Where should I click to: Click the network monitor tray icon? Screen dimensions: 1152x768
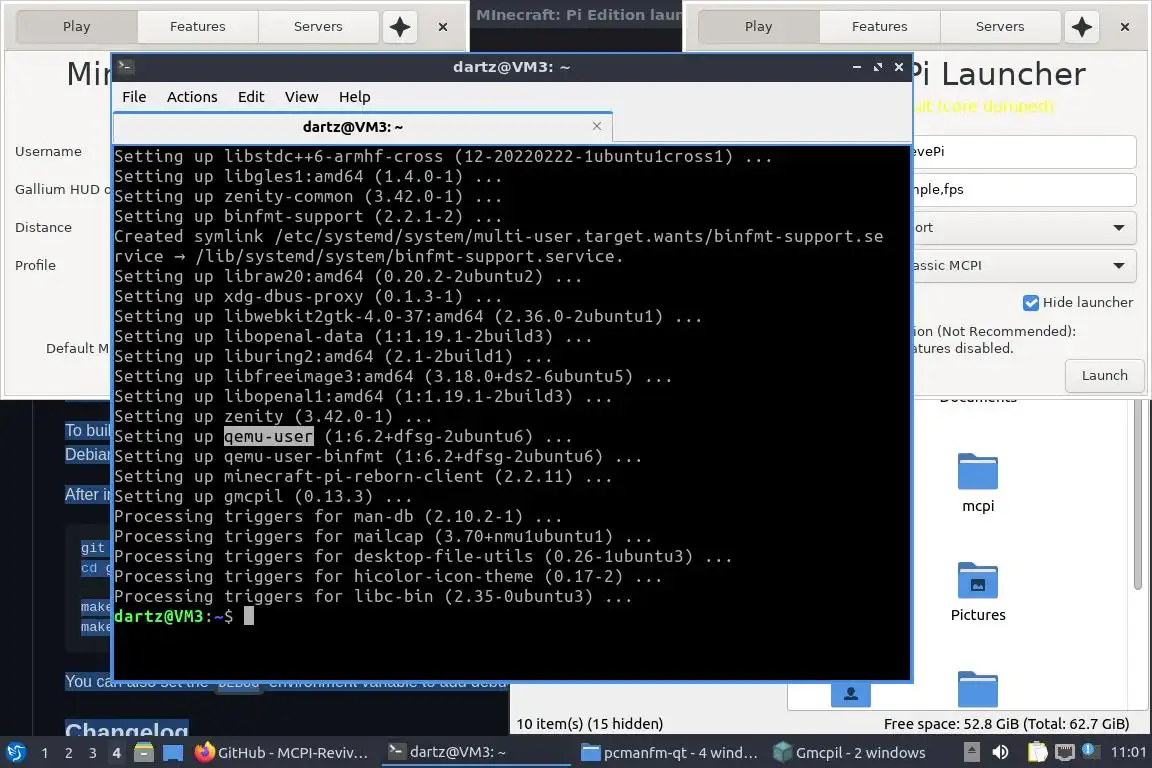click(1065, 753)
